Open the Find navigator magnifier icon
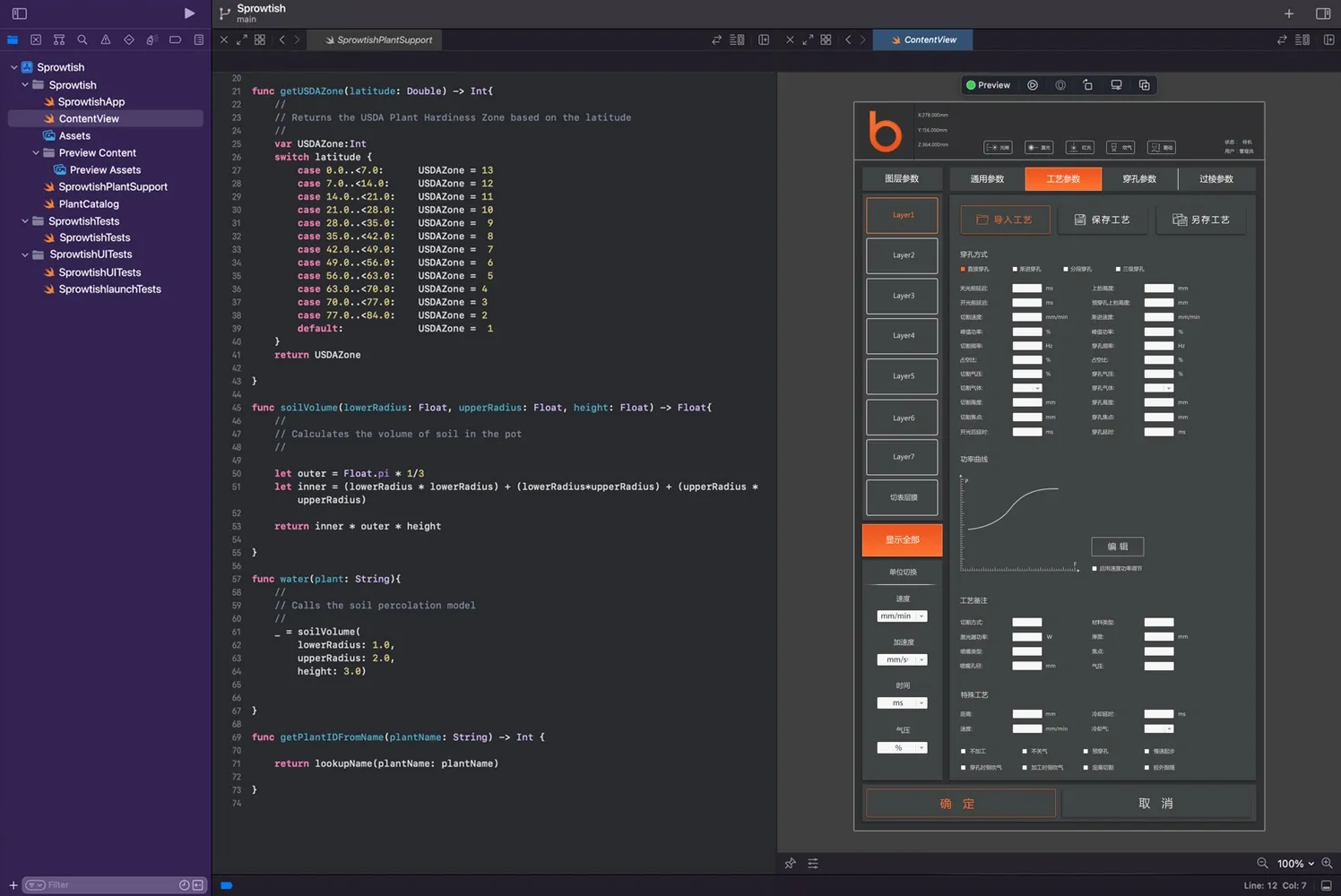 coord(82,39)
